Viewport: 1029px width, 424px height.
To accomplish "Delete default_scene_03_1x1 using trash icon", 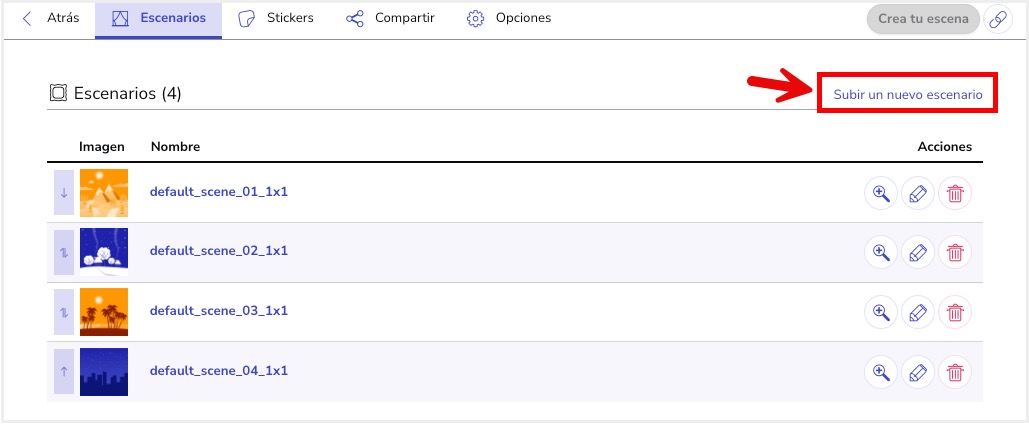I will pyautogui.click(x=955, y=312).
